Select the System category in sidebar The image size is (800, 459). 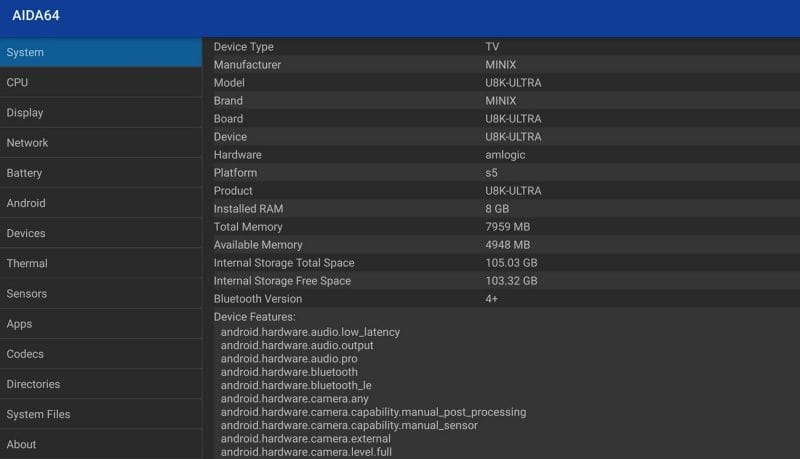tap(100, 52)
